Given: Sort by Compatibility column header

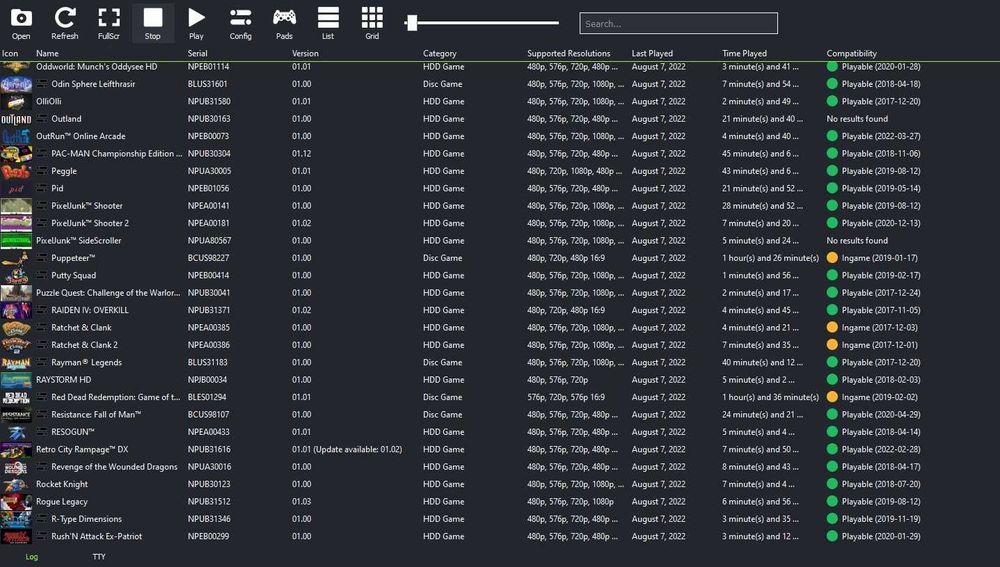Looking at the screenshot, I should point(851,54).
